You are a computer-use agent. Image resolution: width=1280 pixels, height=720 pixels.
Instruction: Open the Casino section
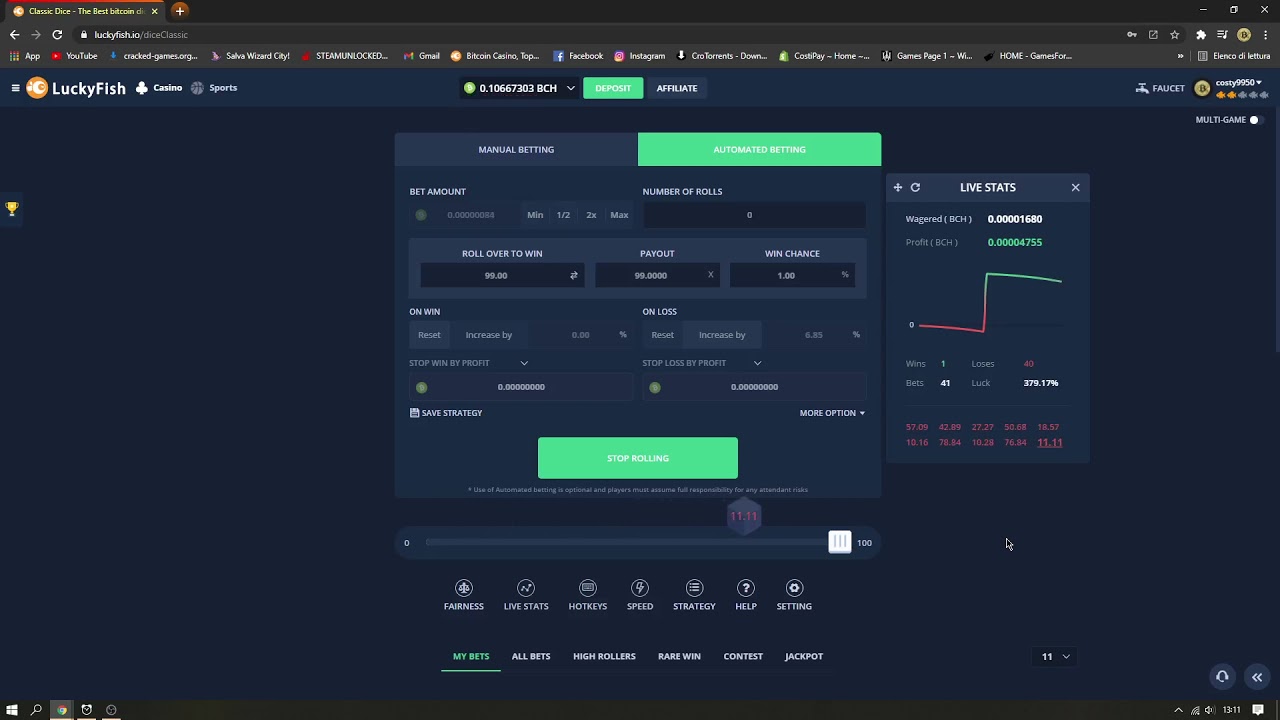coord(159,88)
